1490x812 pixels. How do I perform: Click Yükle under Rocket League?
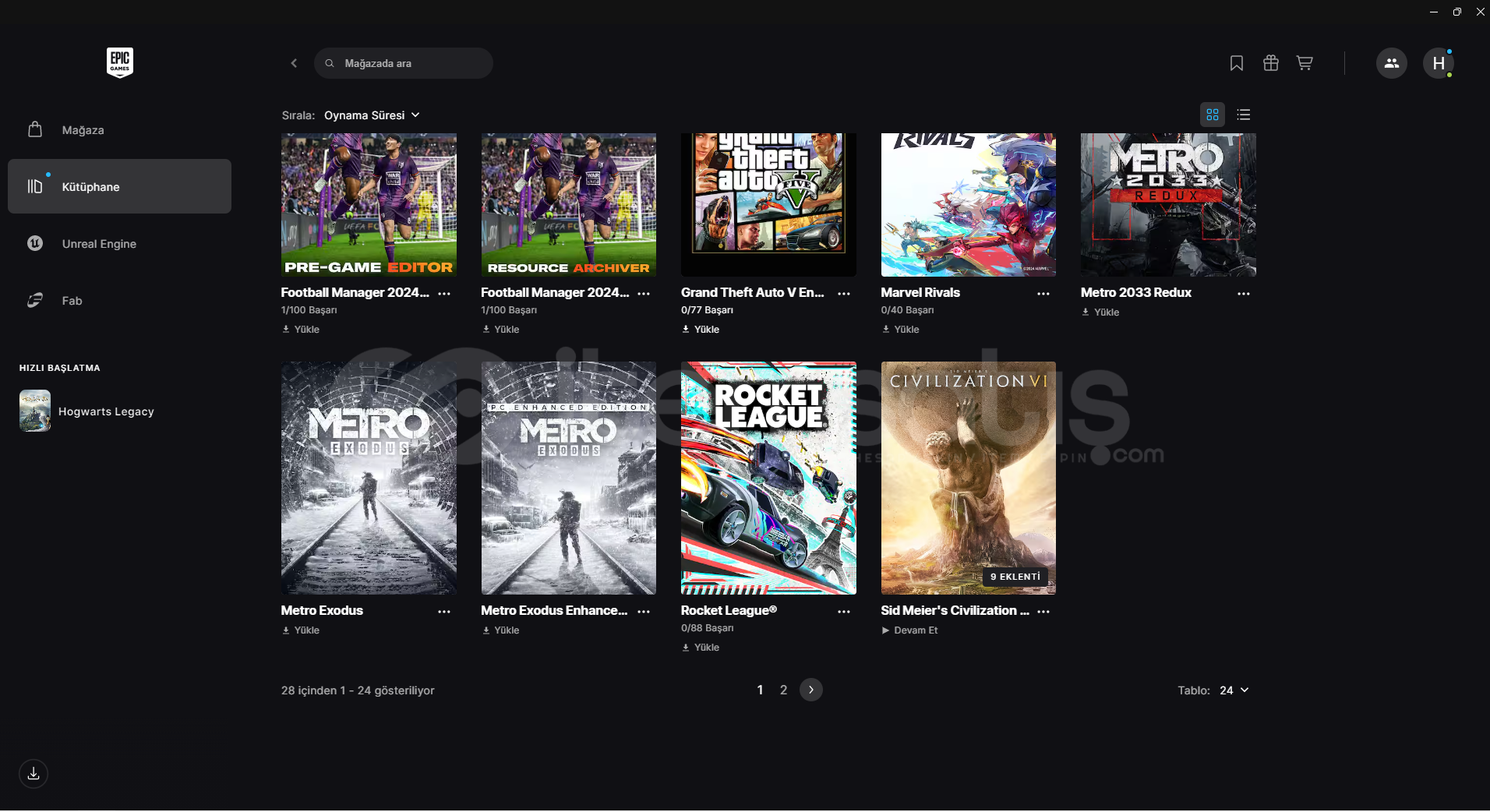[x=701, y=648]
